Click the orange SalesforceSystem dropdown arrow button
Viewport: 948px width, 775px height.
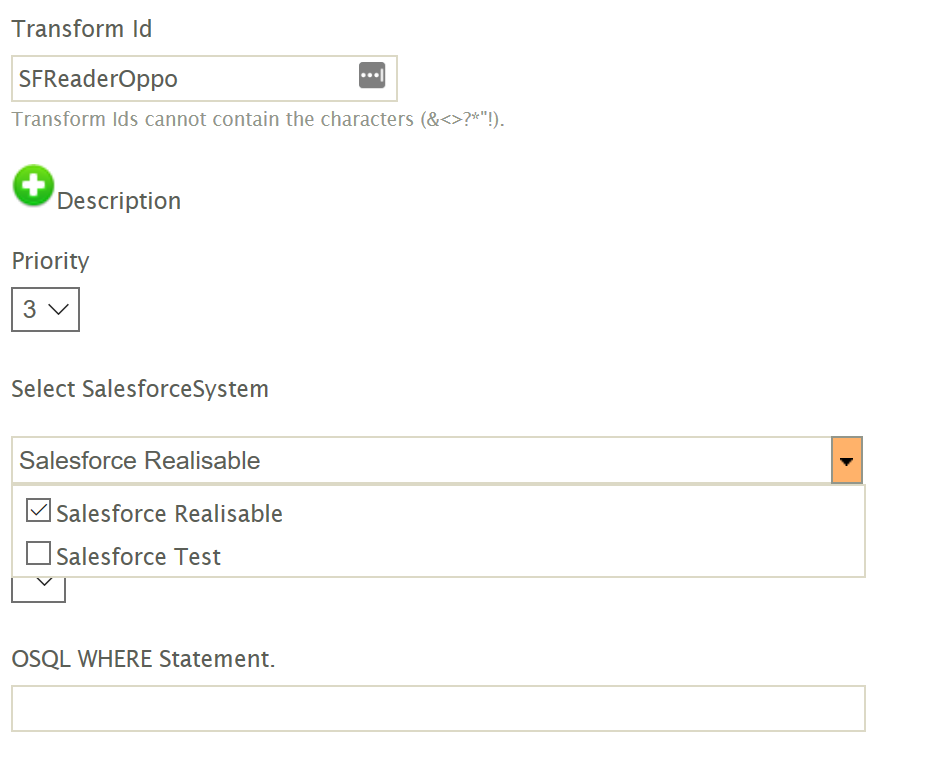(x=847, y=461)
